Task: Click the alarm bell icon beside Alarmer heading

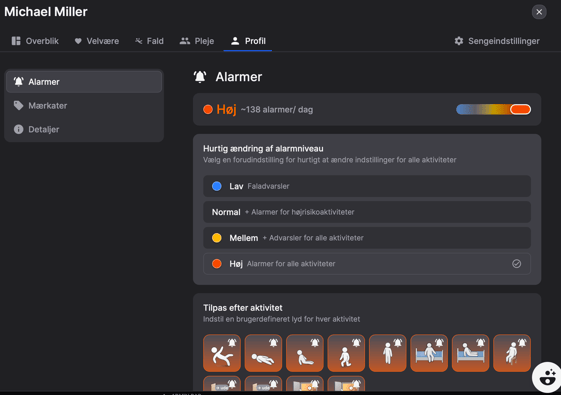Action: (200, 77)
